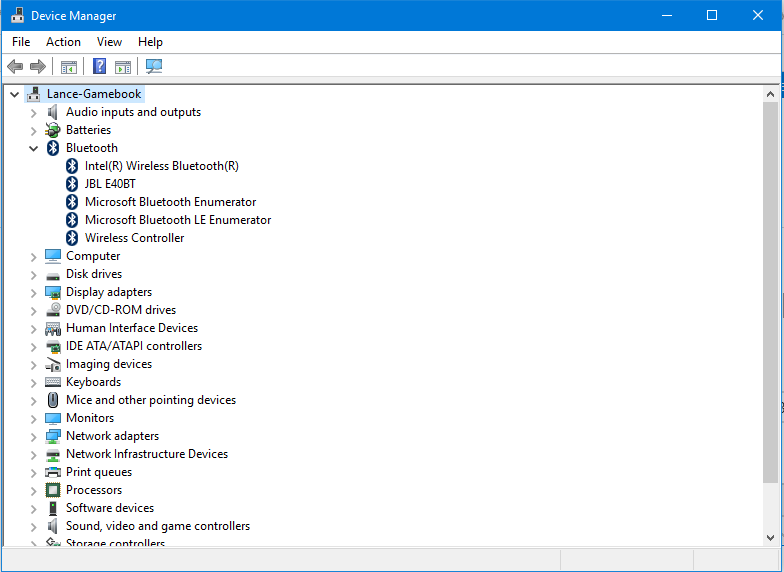
Task: Expand the Monitors category arrow
Action: coord(34,419)
